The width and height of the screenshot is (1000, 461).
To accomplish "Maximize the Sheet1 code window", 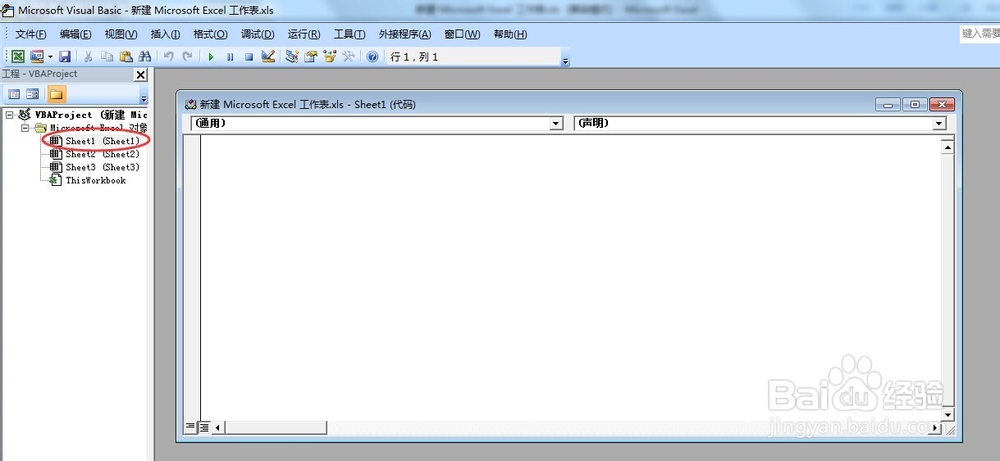I will click(915, 105).
